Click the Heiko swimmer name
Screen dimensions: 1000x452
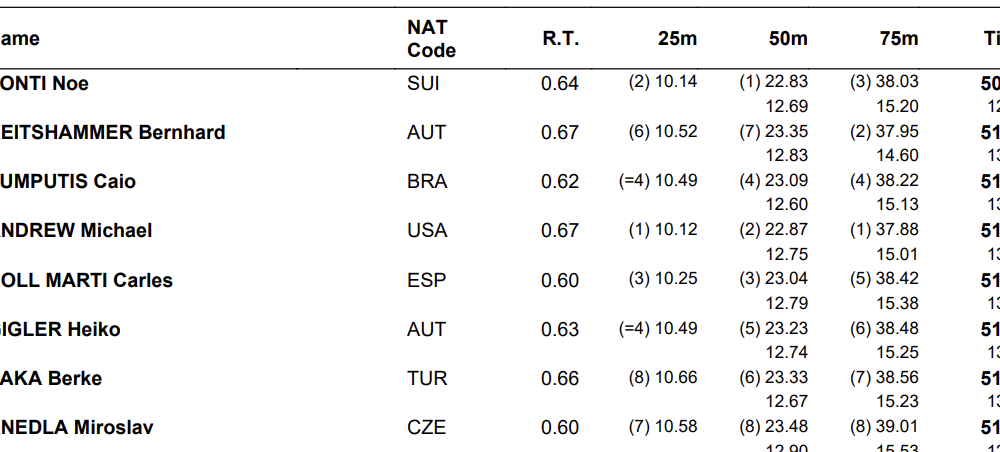pyautogui.click(x=60, y=329)
